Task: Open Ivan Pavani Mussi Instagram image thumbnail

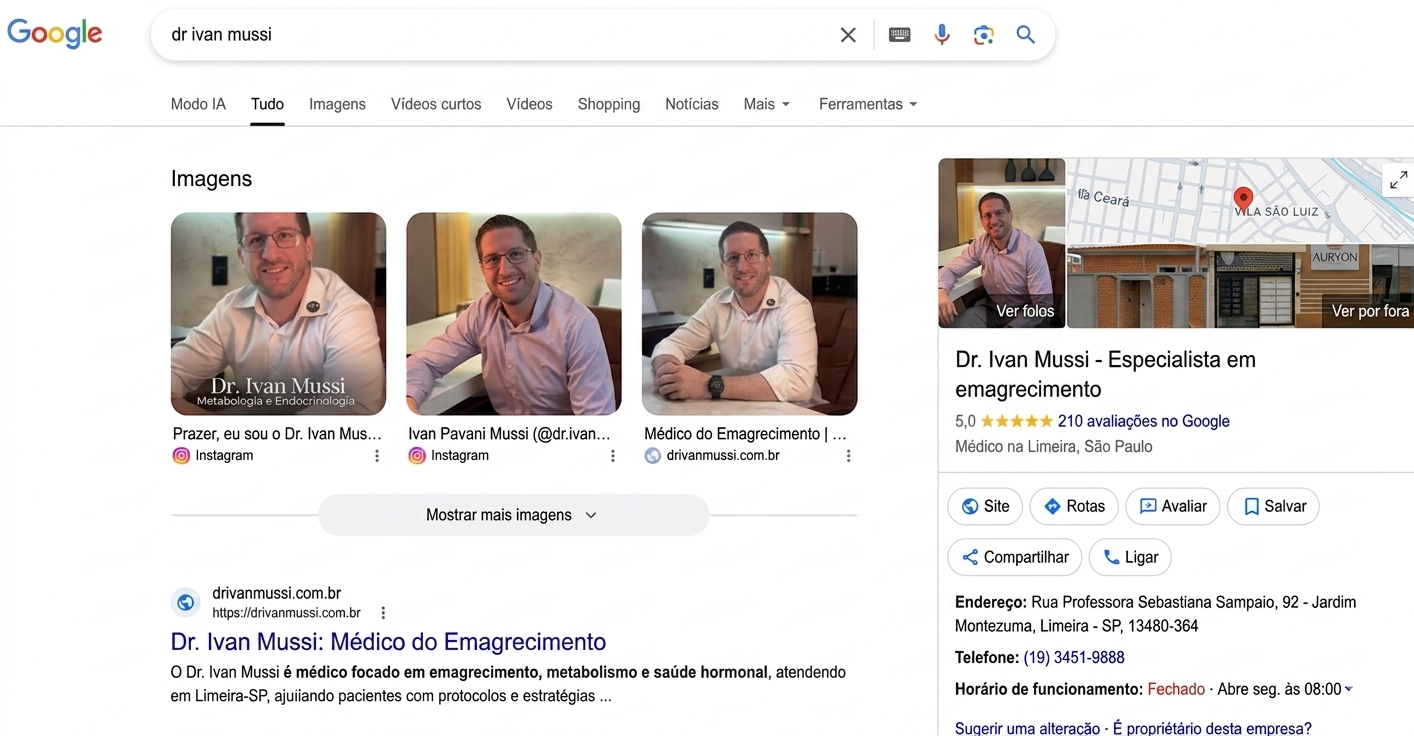Action: click(514, 314)
